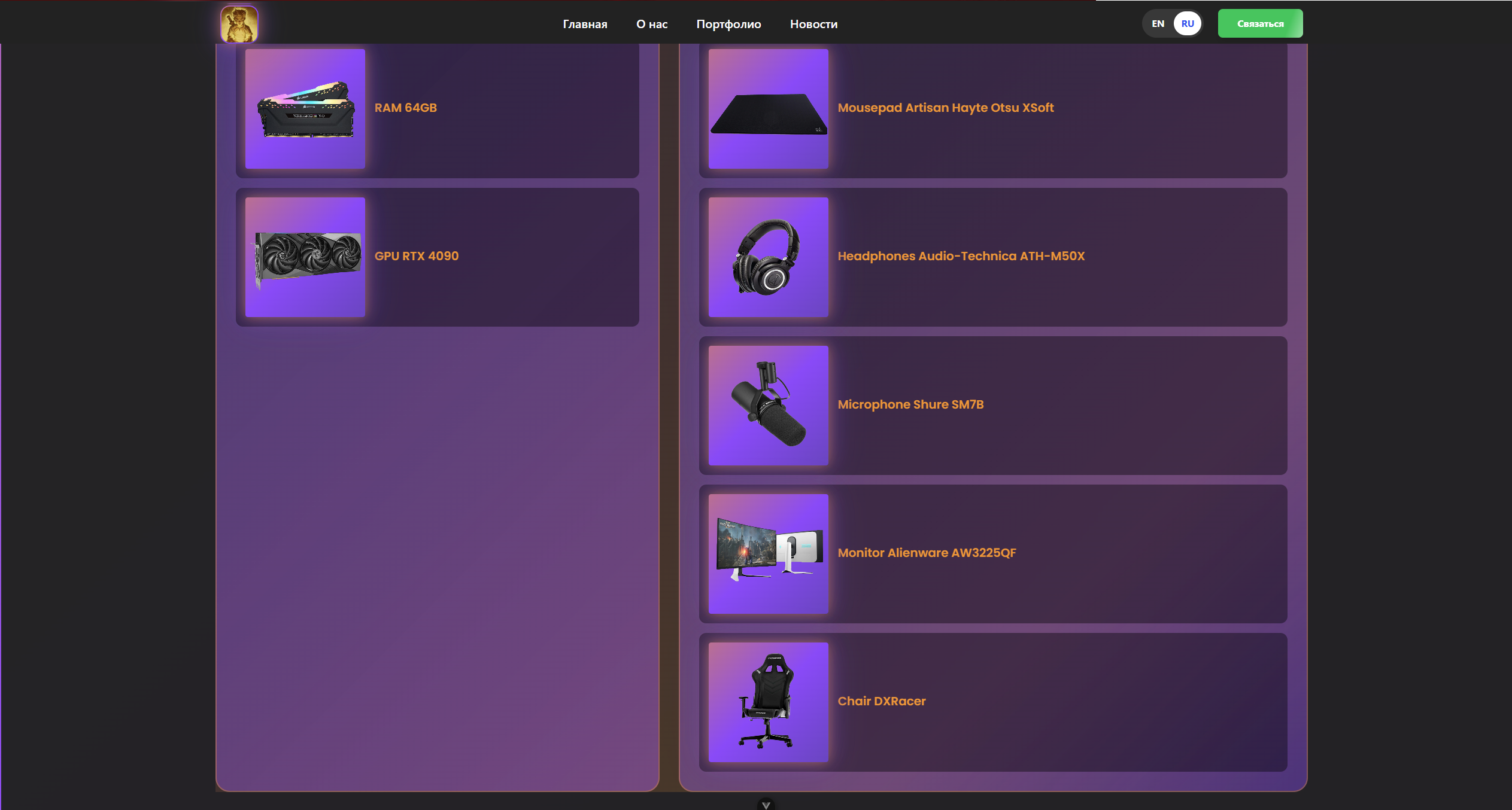This screenshot has width=1512, height=810.
Task: Click the Headphones Audio-Technica ATH-M50X title
Action: (961, 256)
